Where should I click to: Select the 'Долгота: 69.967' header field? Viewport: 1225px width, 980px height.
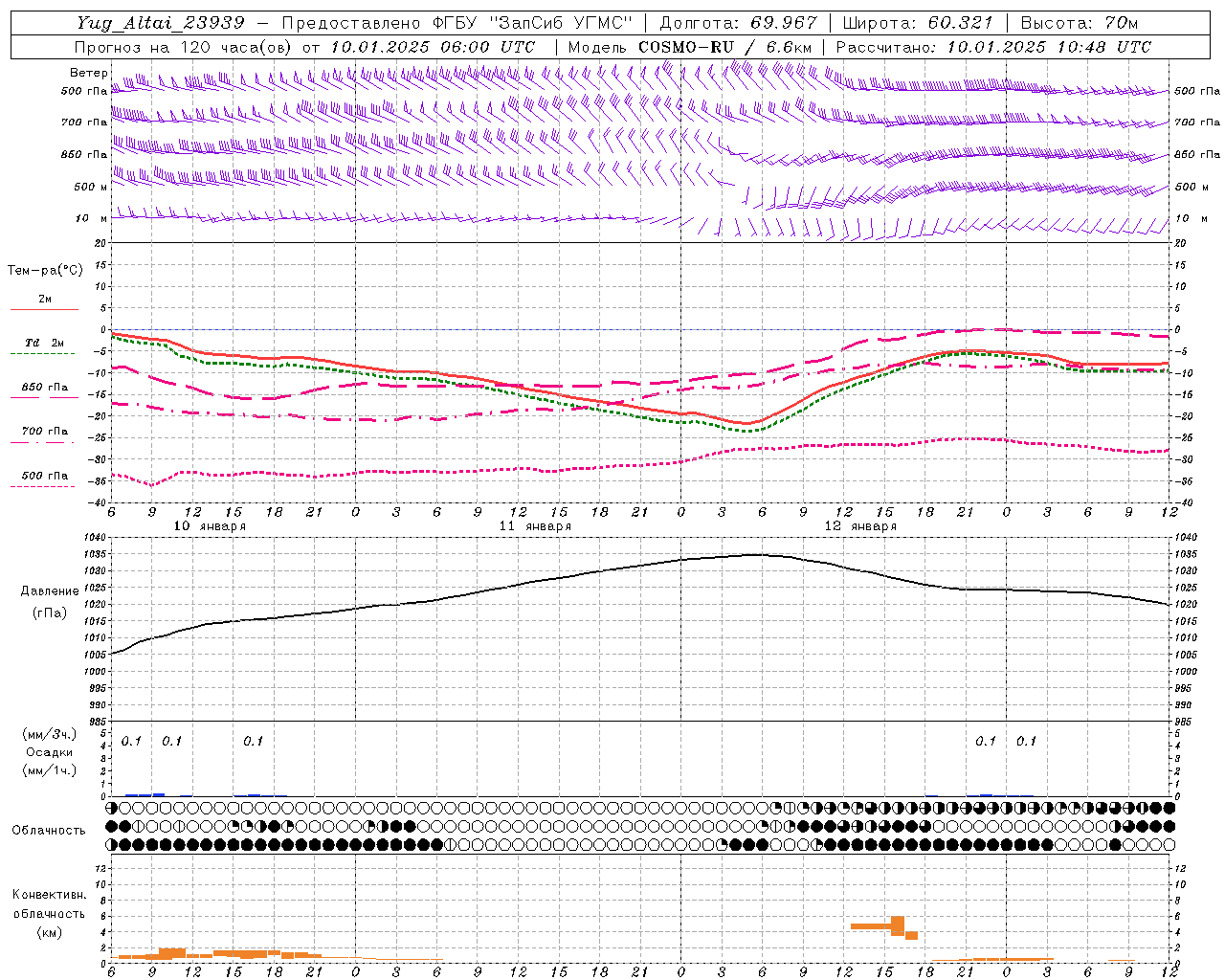tap(739, 23)
